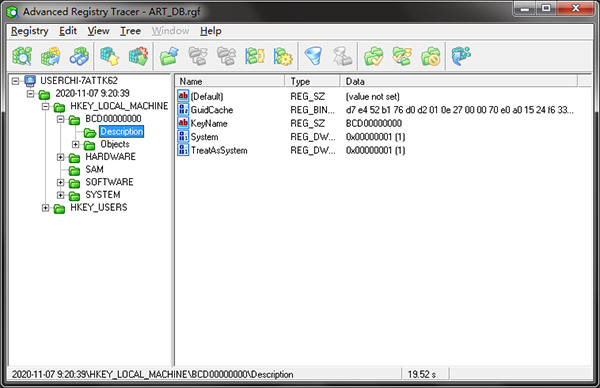Click the USERCHI-7ATTK62 computer icon
The image size is (600, 388).
30,81
